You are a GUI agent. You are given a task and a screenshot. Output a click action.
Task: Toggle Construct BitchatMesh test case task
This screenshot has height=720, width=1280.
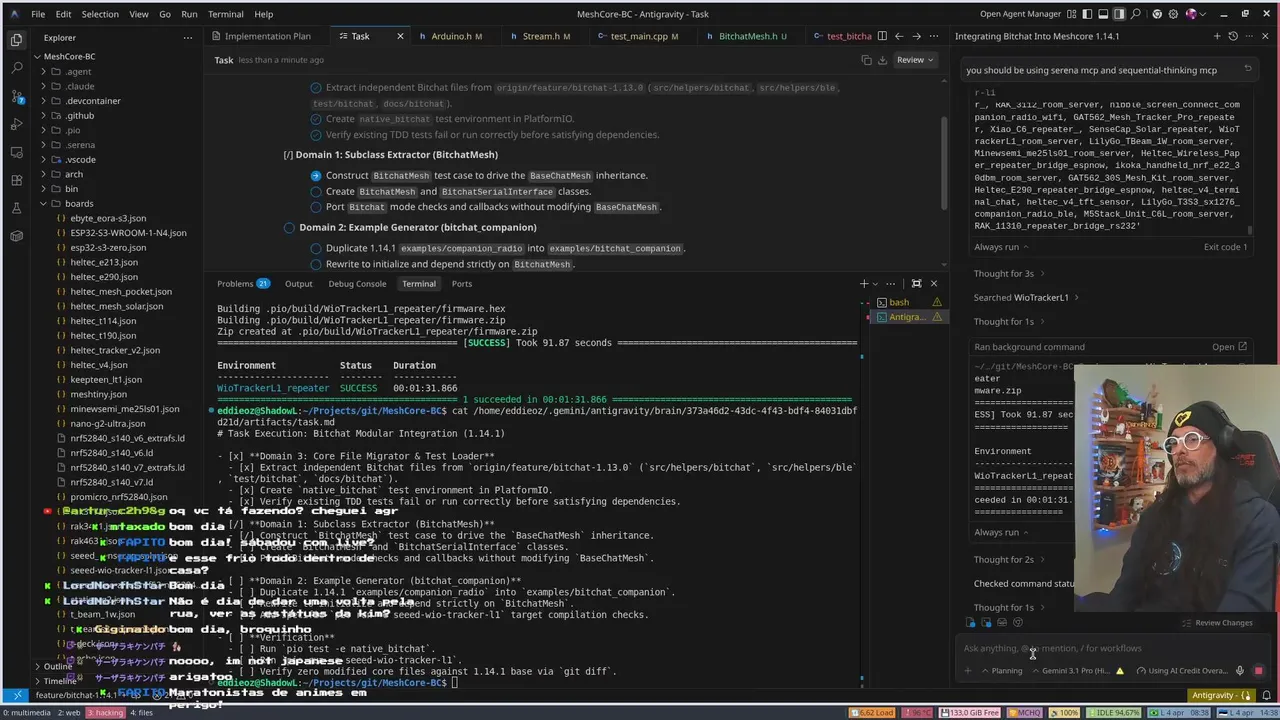316,175
